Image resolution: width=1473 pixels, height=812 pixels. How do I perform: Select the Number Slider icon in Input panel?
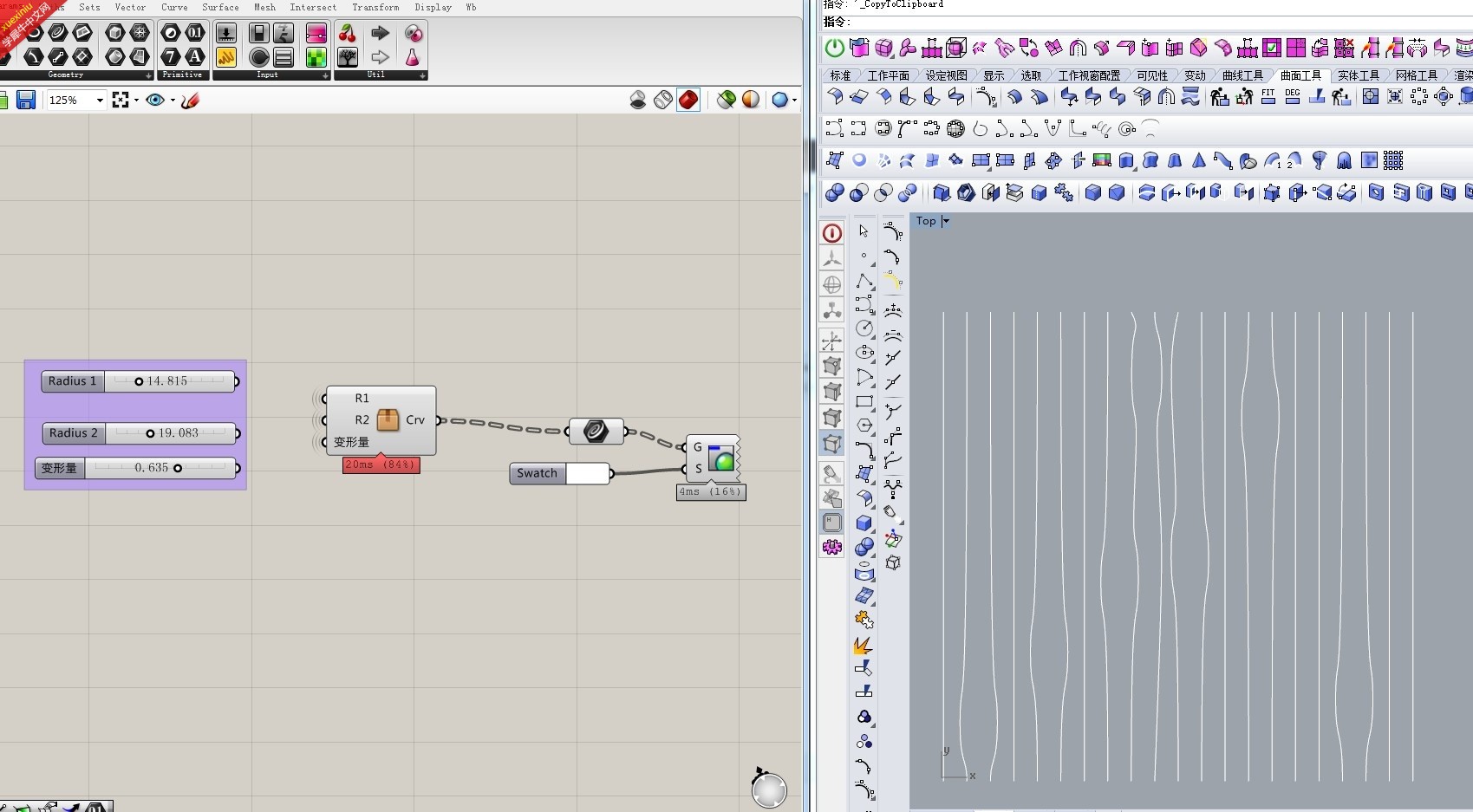(x=226, y=33)
